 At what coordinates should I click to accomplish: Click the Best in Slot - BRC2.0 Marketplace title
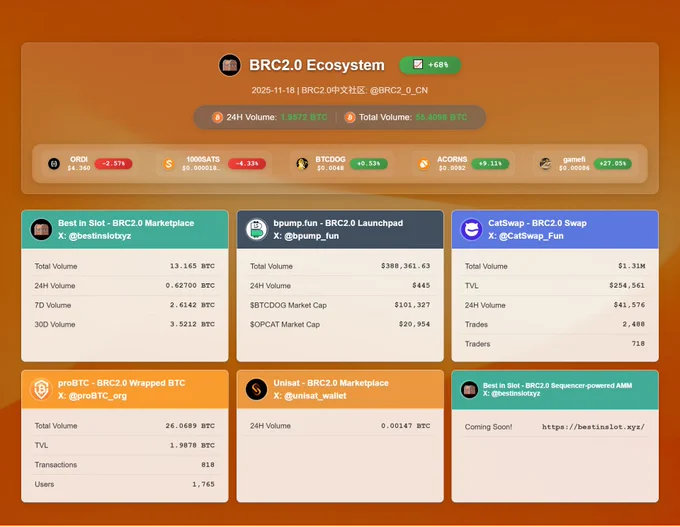126,223
